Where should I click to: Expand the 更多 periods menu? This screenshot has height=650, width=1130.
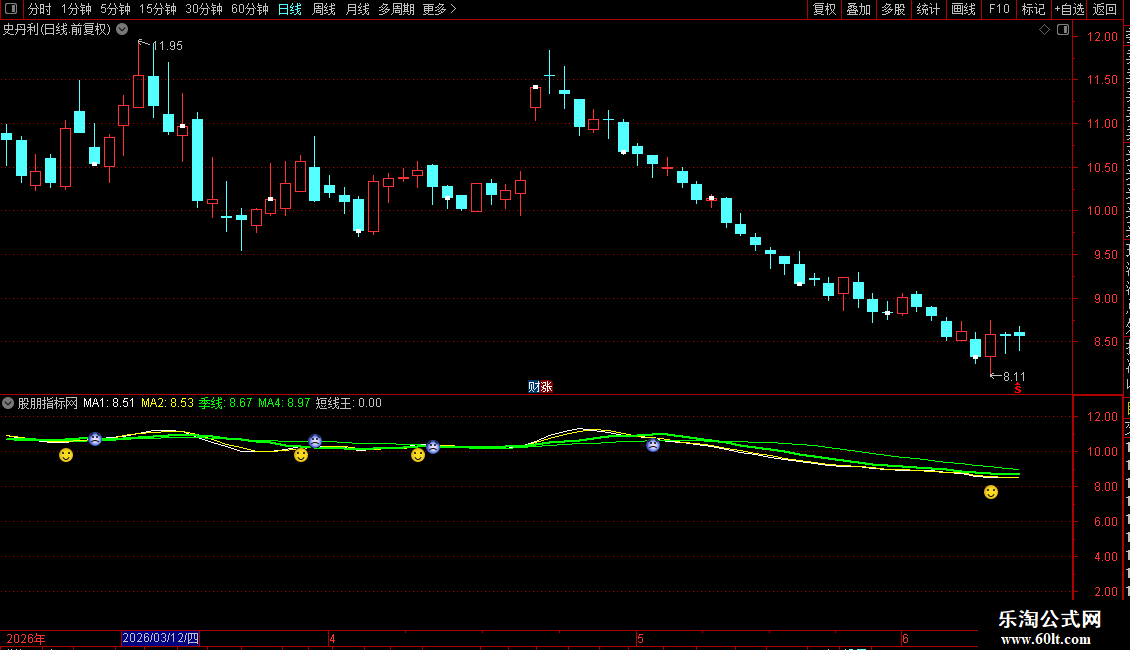click(x=439, y=9)
